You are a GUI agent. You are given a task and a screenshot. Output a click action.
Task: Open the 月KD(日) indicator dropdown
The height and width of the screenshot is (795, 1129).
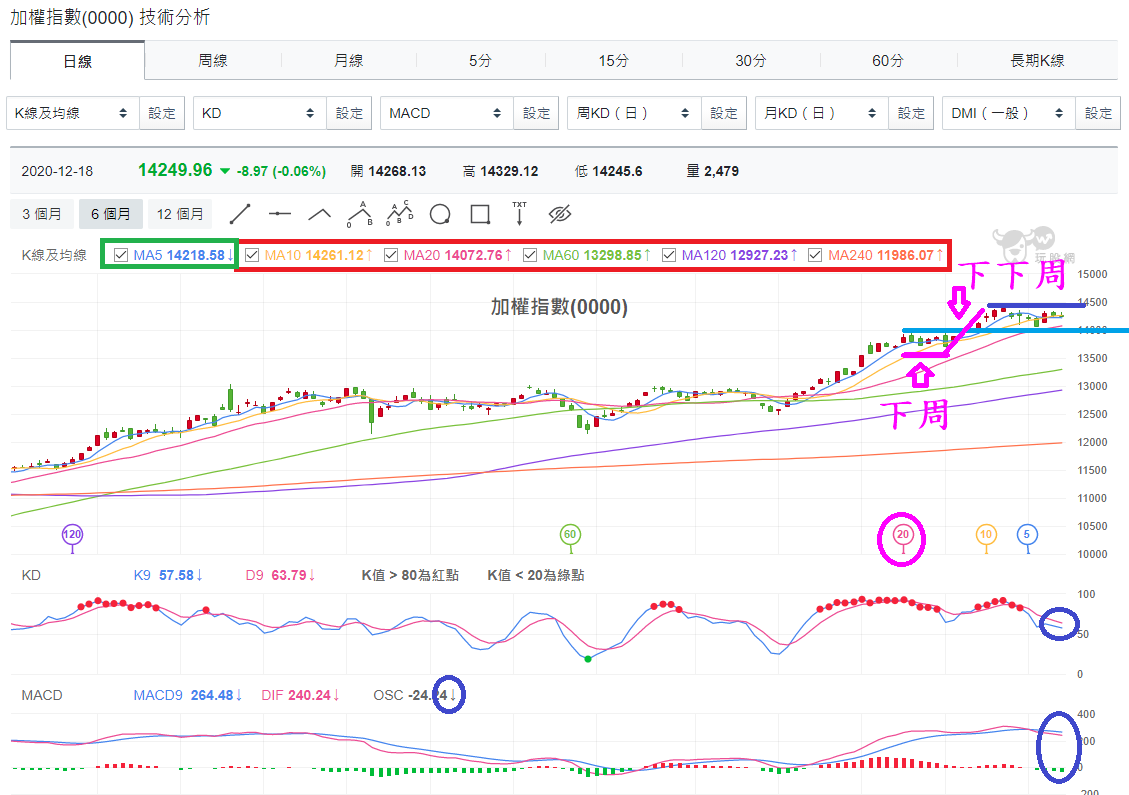tap(822, 113)
